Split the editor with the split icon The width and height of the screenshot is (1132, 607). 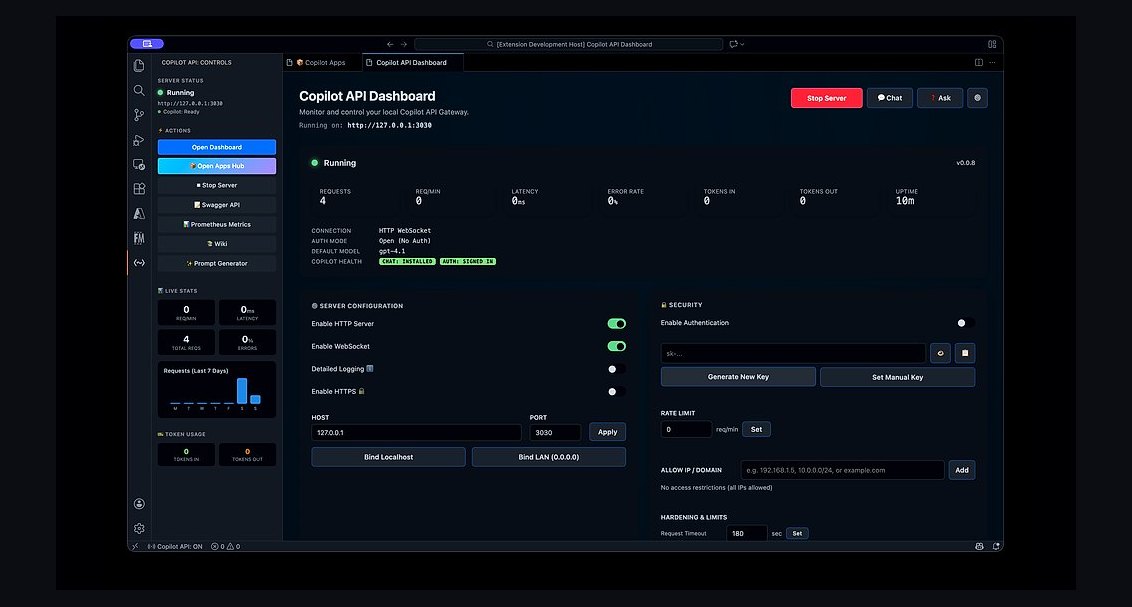tap(979, 63)
